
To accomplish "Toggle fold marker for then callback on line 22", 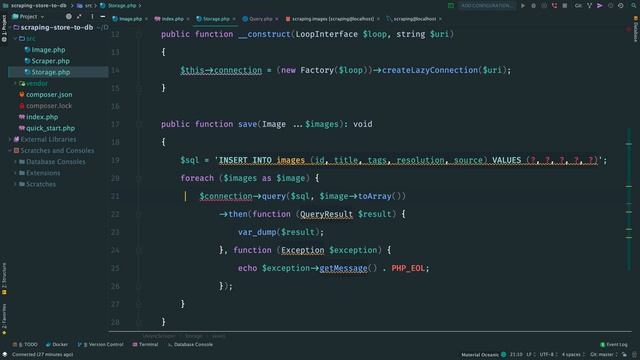I will coord(139,214).
